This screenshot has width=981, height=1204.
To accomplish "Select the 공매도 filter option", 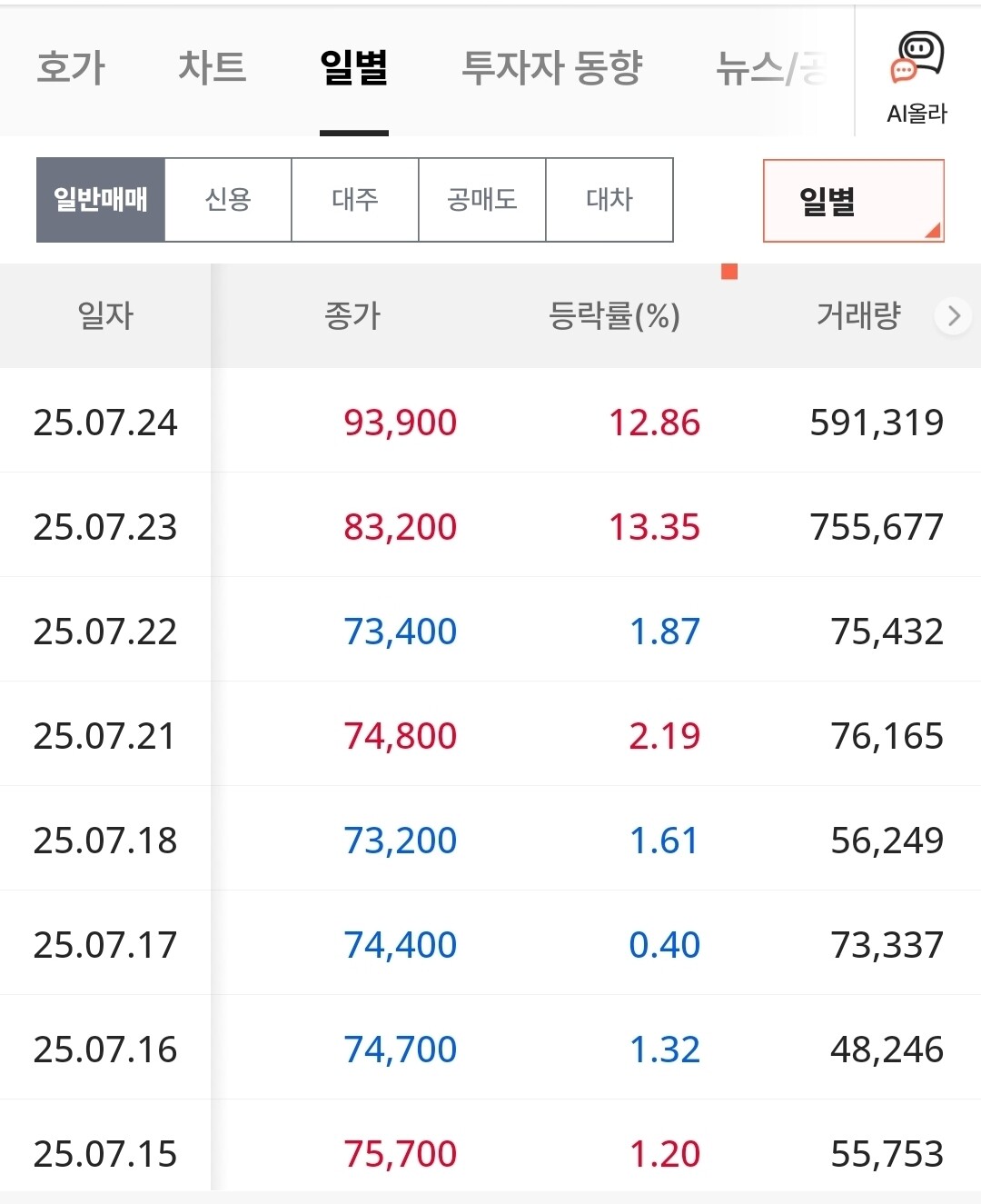I will [482, 200].
